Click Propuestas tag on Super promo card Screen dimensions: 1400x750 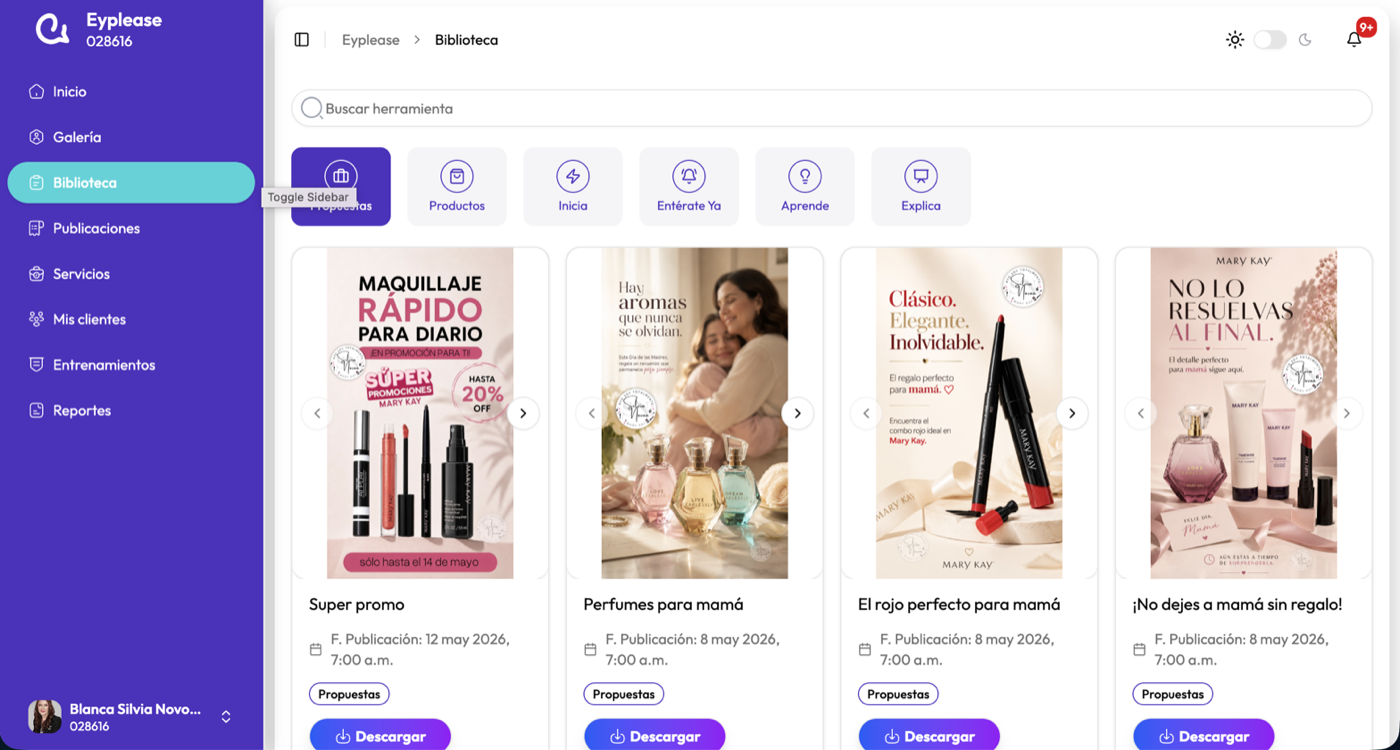point(349,694)
